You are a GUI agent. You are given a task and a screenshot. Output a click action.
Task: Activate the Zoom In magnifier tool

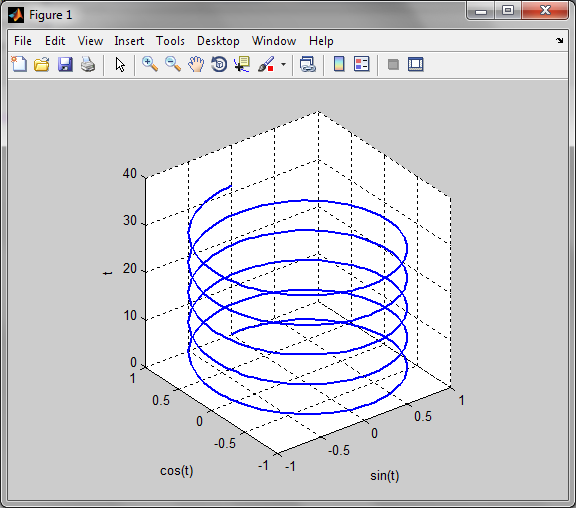(x=150, y=64)
